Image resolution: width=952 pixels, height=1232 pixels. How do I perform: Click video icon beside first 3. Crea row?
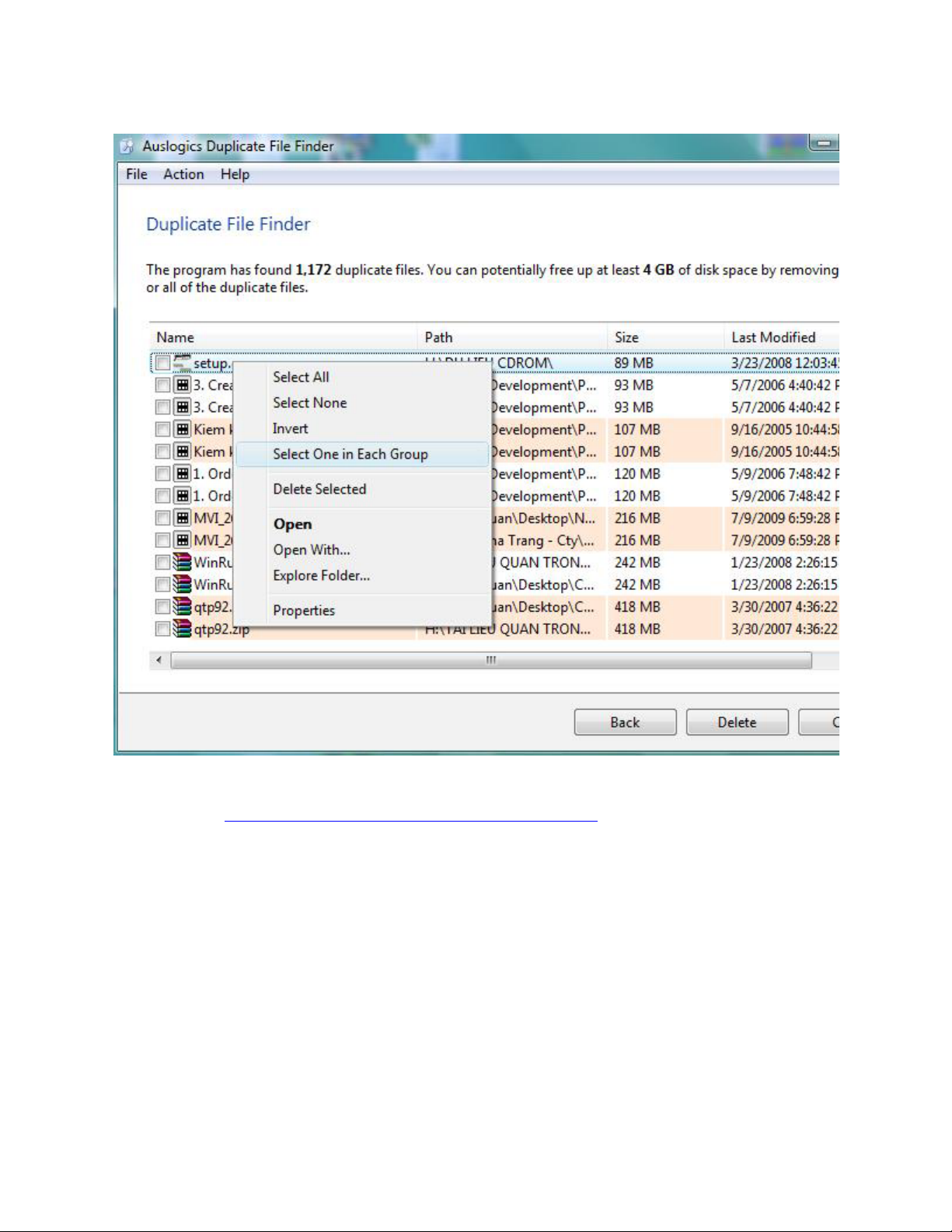click(182, 385)
